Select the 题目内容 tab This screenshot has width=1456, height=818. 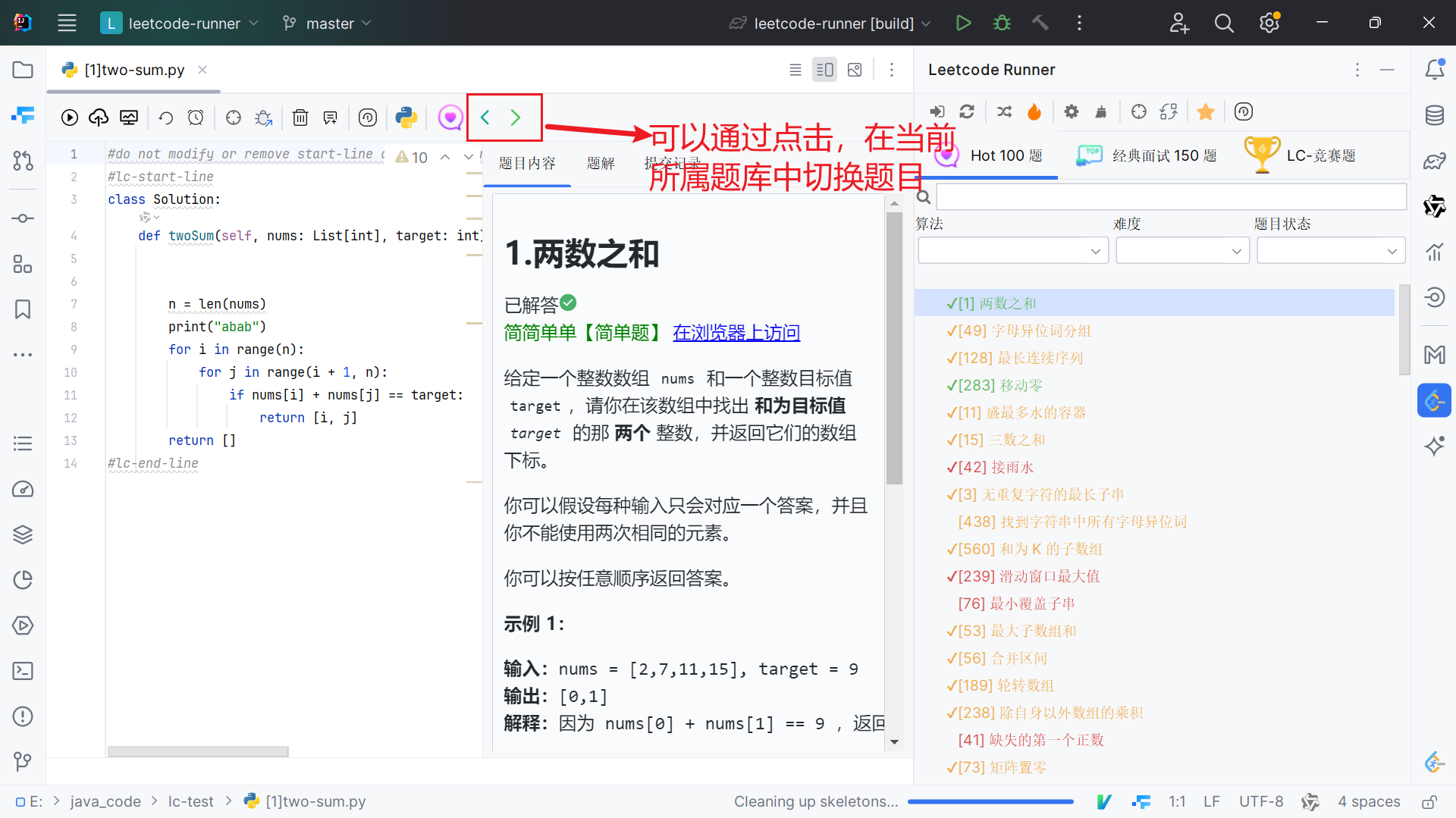[527, 163]
